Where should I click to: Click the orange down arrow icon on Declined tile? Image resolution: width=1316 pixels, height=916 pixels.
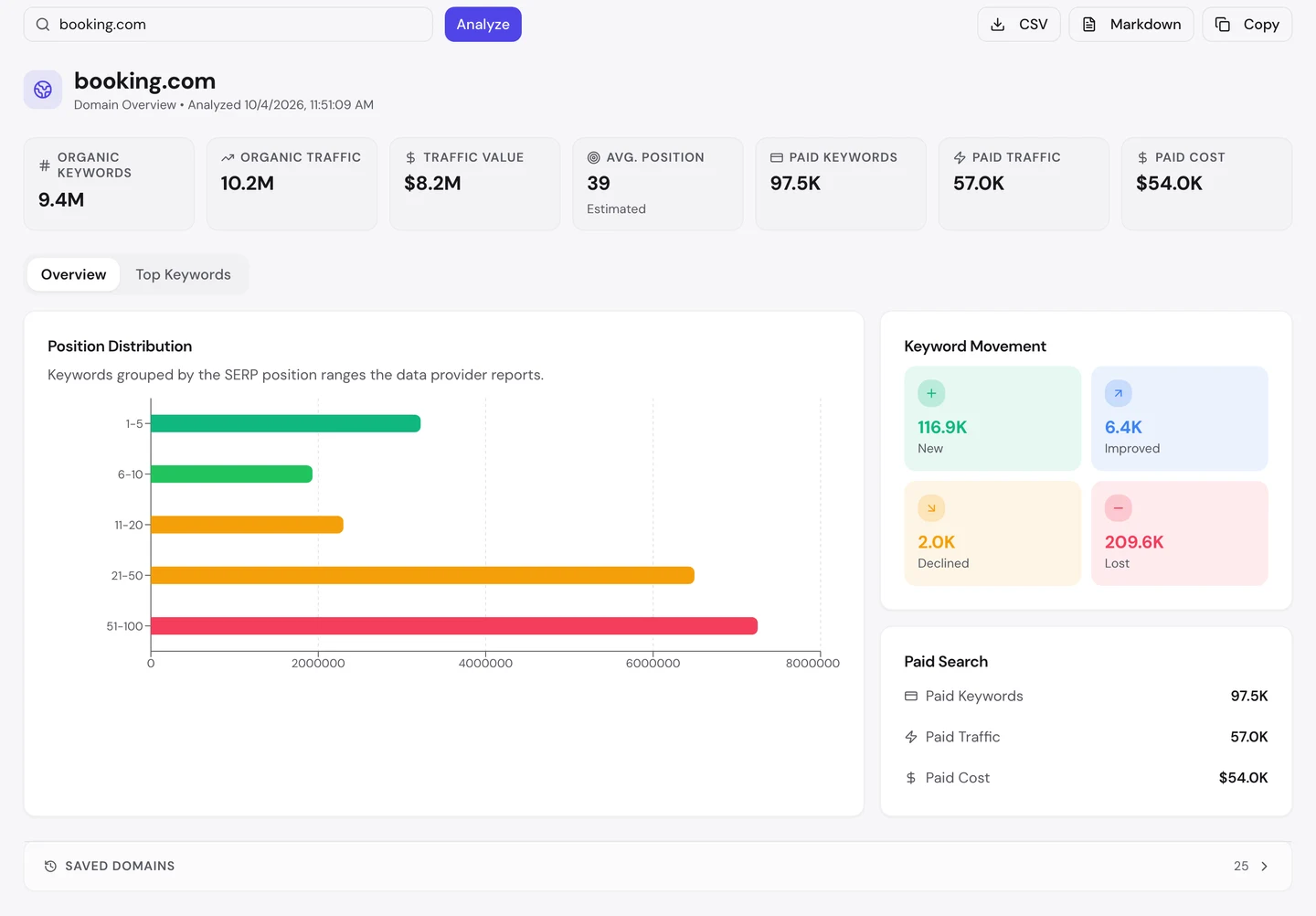tap(931, 508)
